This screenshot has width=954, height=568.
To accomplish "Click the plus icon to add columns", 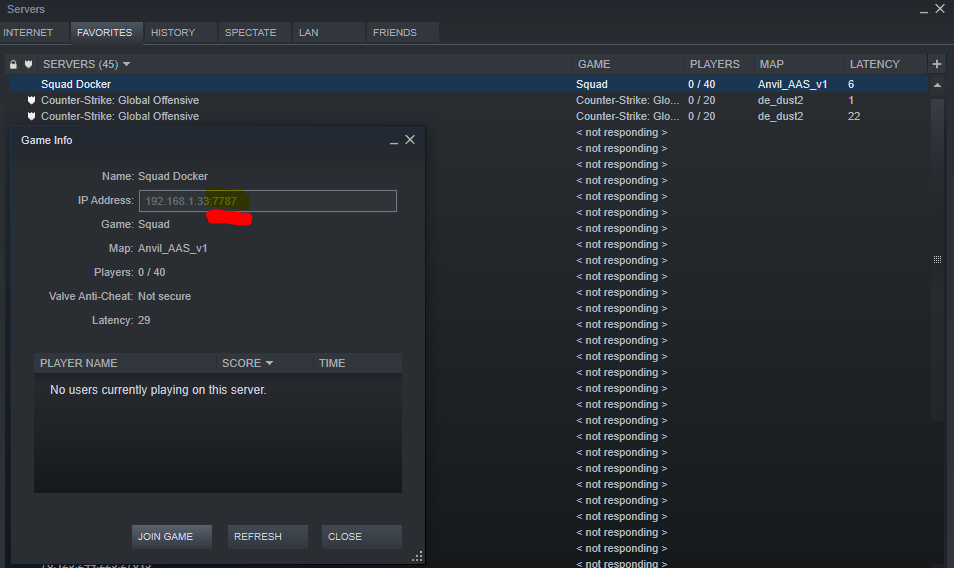I will tap(937, 64).
